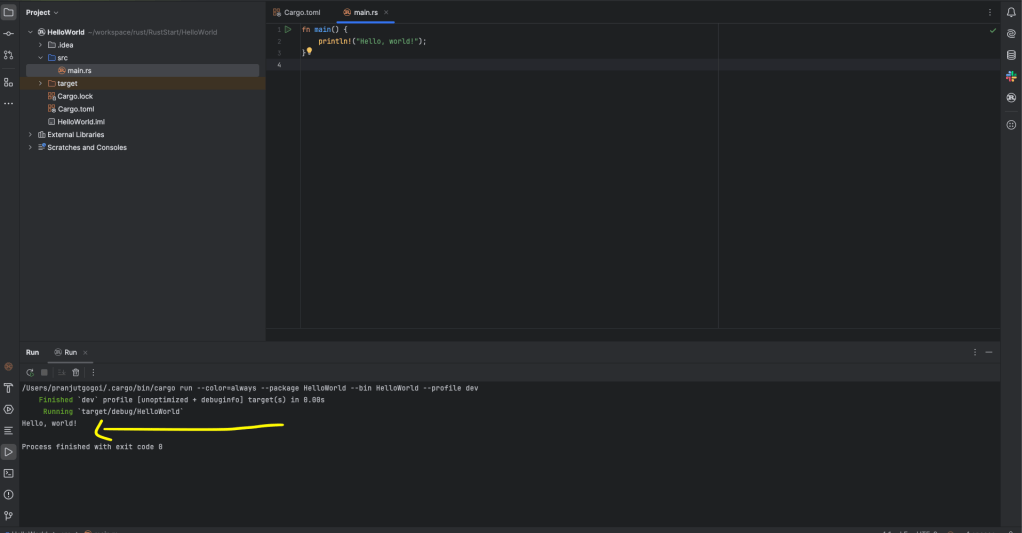
Task: Click the Rerun icon in Run toolbar
Action: tap(30, 372)
